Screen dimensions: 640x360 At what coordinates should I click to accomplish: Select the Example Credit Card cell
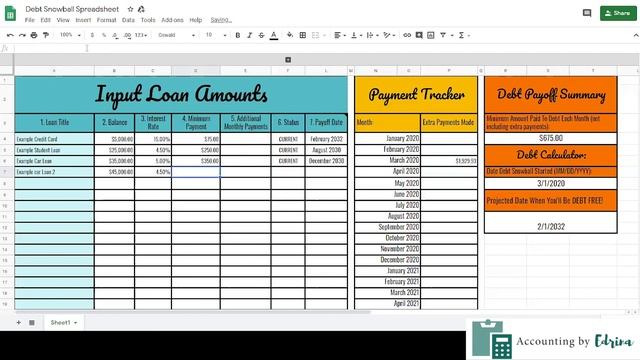[x=54, y=139]
